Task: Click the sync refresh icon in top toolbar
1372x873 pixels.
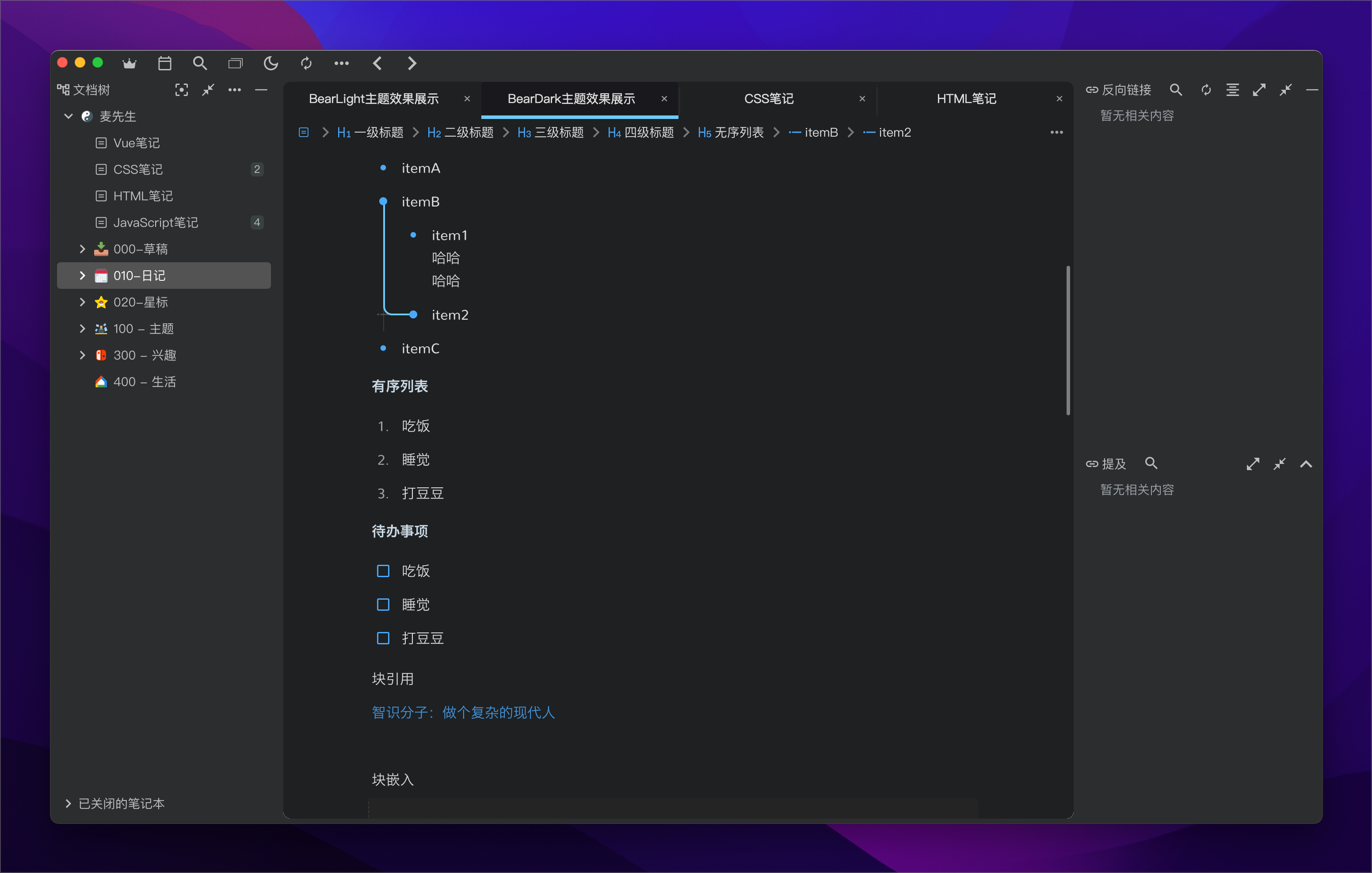Action: 307,63
